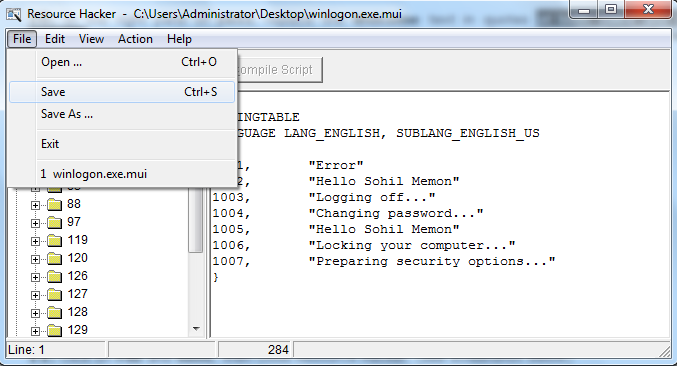Select the folder icon for resource 126
The image size is (677, 366).
coord(54,276)
